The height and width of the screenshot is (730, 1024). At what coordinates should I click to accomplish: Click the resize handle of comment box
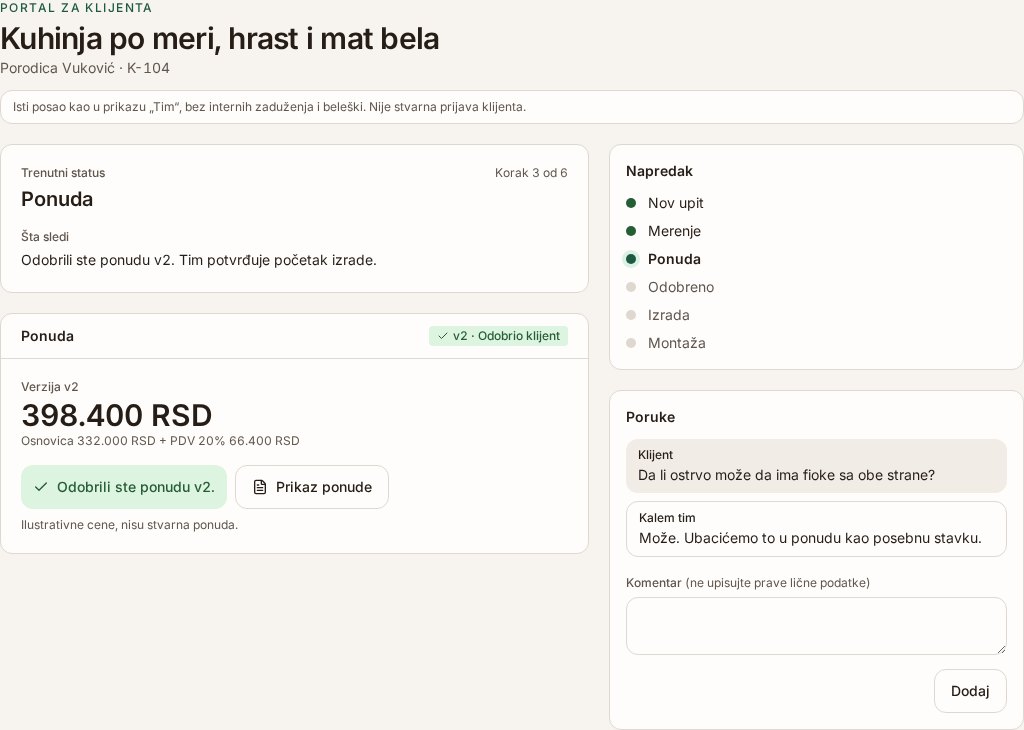tap(1001, 649)
